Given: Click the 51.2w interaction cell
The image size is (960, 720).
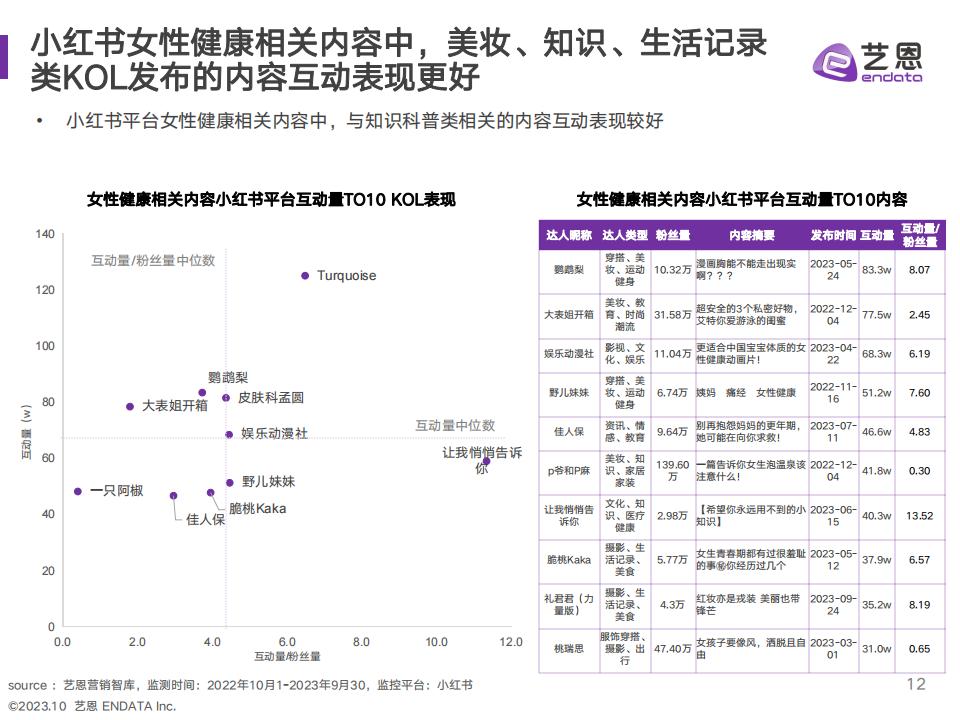Looking at the screenshot, I should coord(876,392).
